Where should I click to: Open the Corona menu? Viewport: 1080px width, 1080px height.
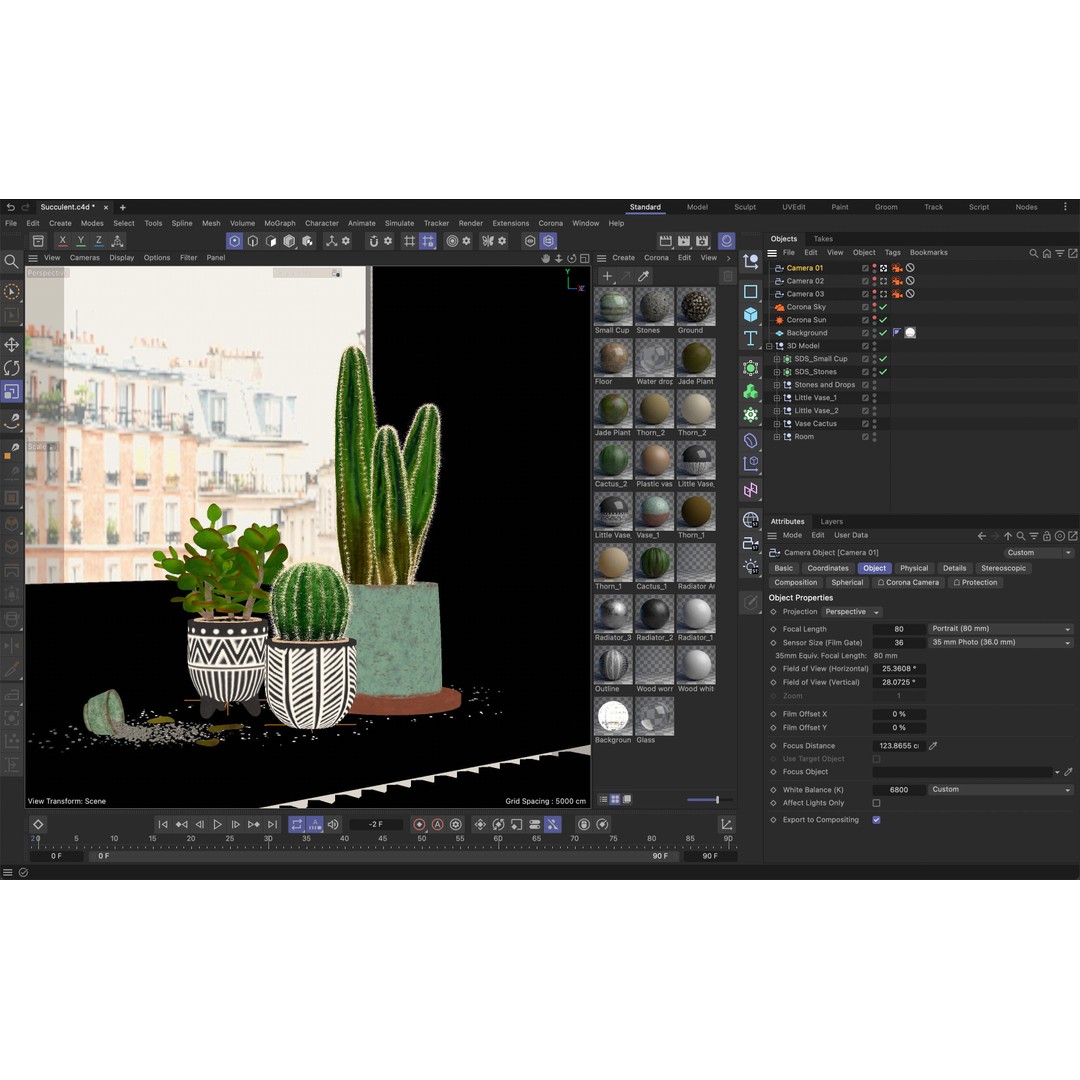[551, 223]
